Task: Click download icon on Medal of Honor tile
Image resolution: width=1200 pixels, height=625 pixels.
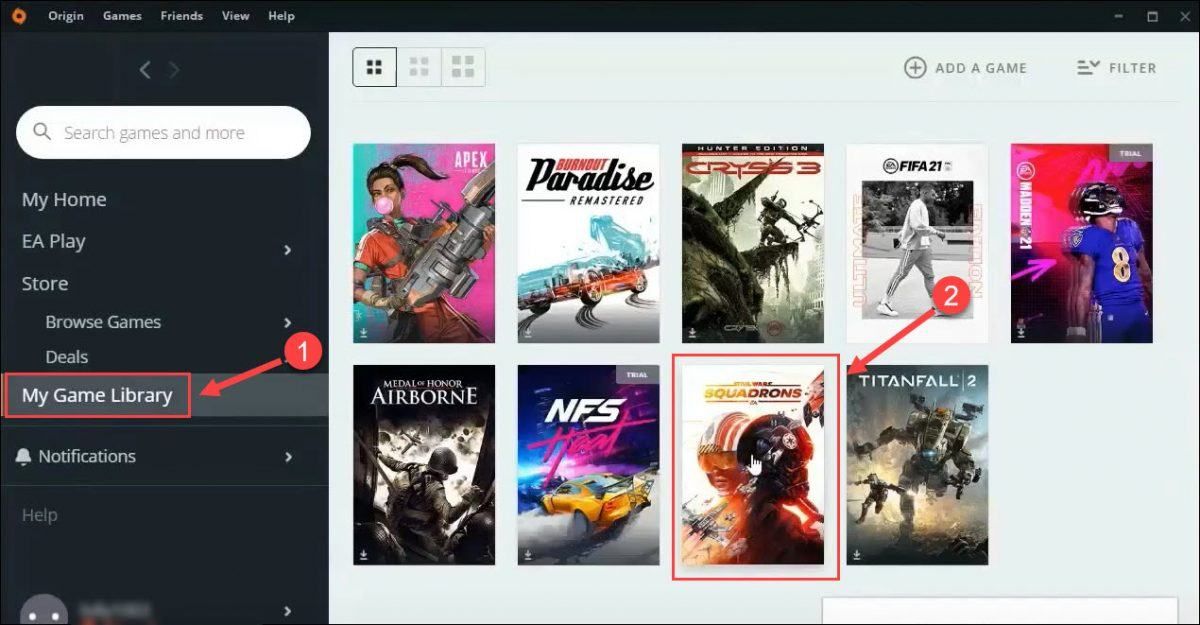Action: (365, 553)
